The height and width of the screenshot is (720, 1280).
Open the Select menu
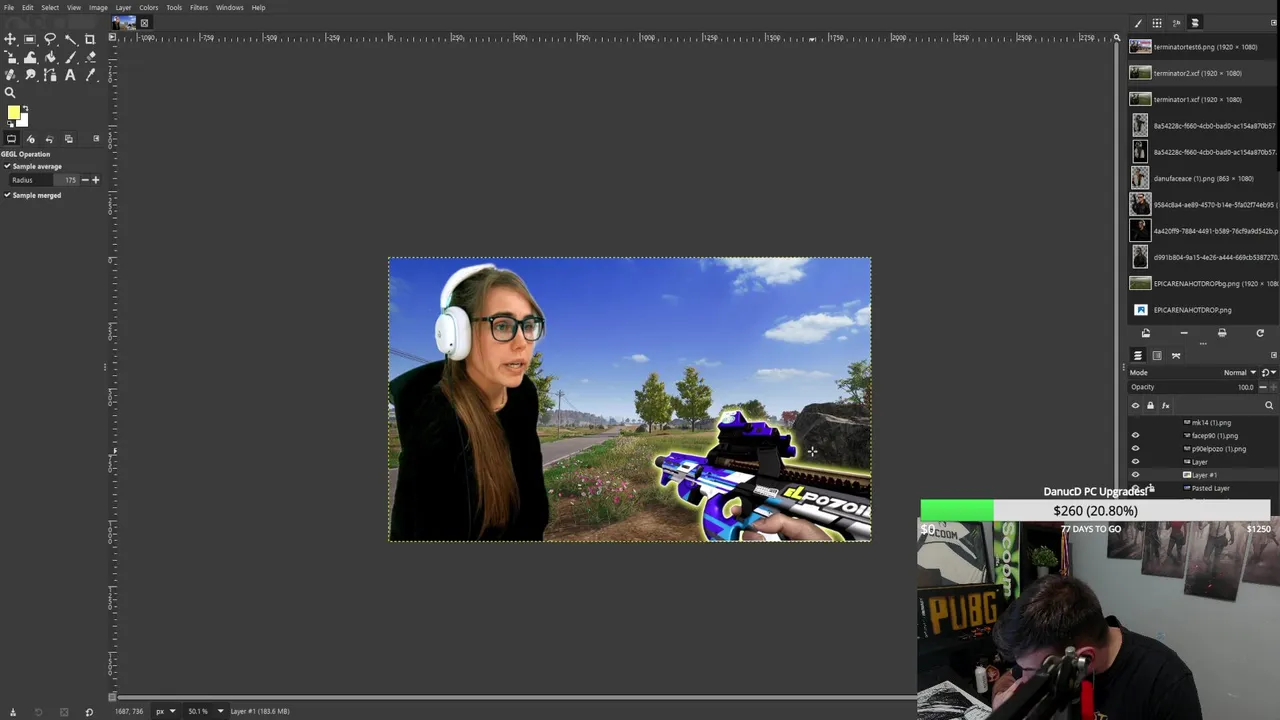[50, 7]
